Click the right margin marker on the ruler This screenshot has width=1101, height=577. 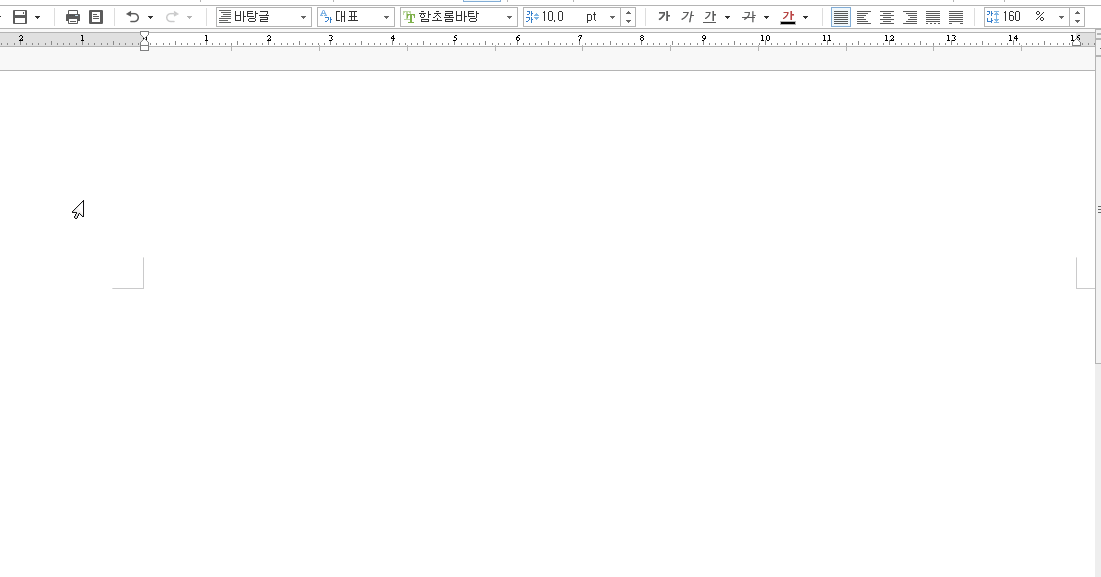tap(1076, 41)
